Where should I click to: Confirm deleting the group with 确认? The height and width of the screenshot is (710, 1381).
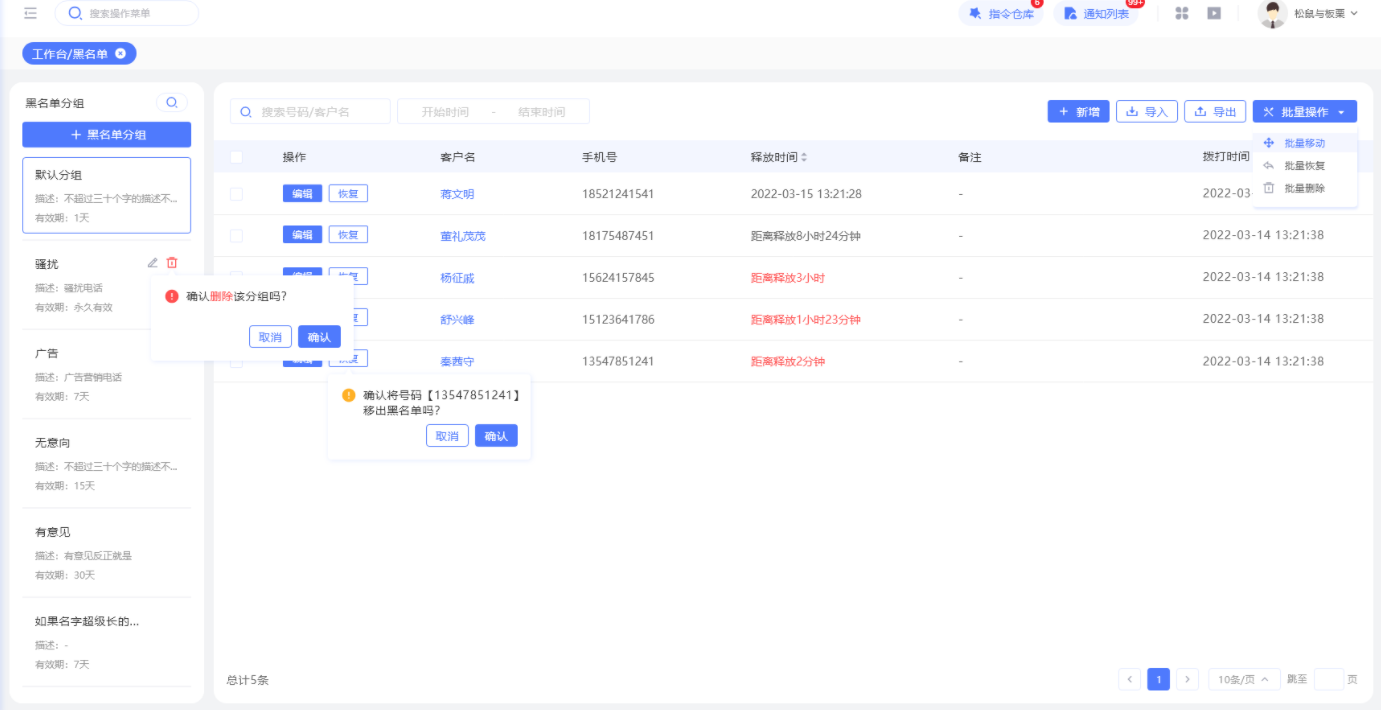[319, 337]
